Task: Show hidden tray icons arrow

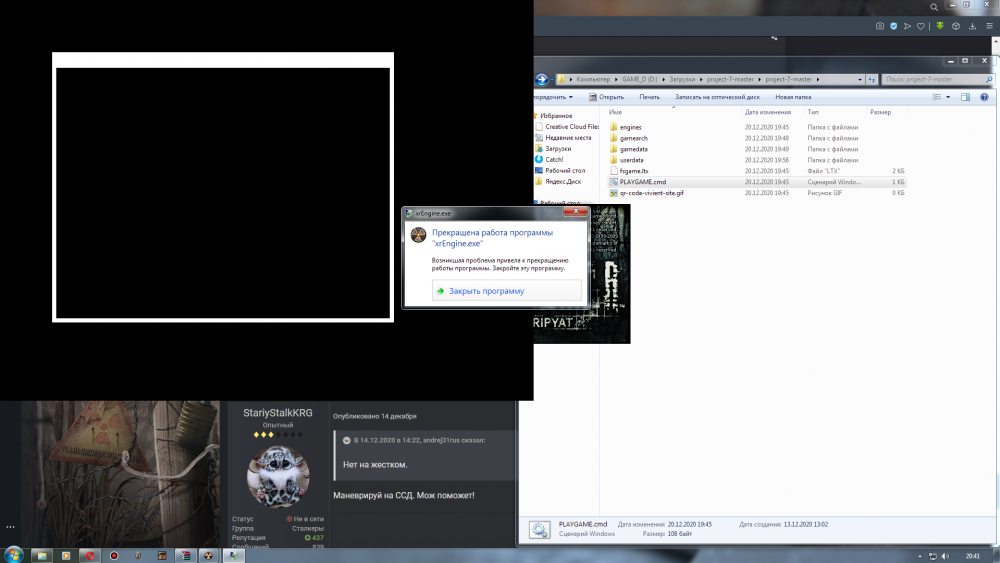Action: [x=920, y=556]
